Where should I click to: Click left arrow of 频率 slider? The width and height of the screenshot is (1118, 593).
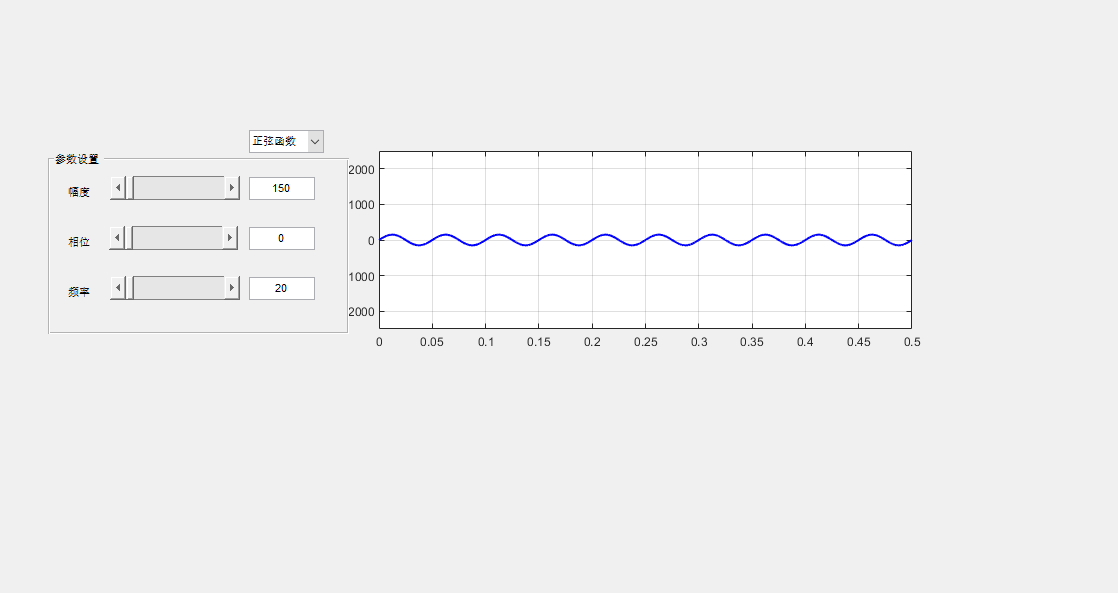118,288
